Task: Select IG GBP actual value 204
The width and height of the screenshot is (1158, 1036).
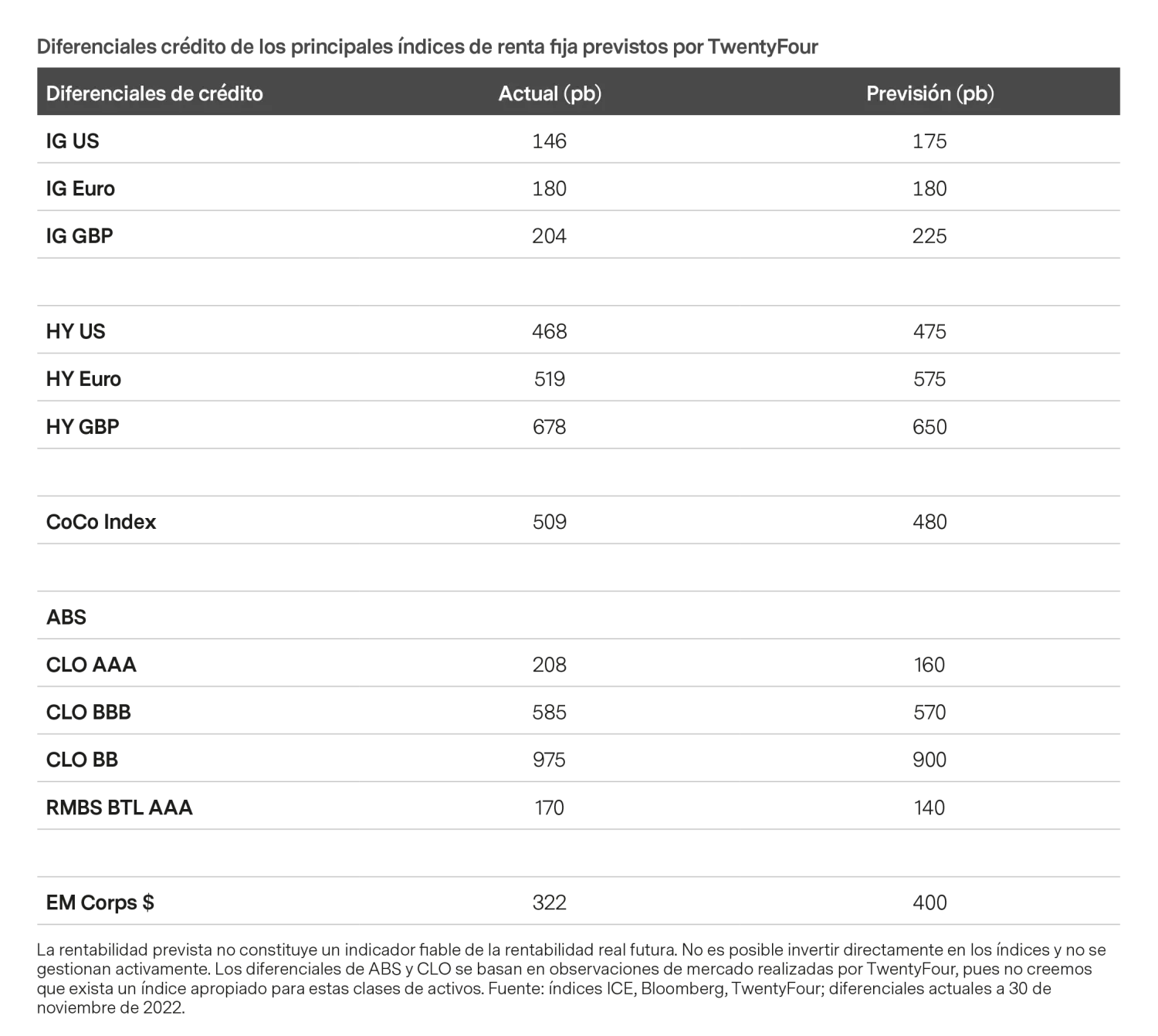Action: (x=550, y=236)
